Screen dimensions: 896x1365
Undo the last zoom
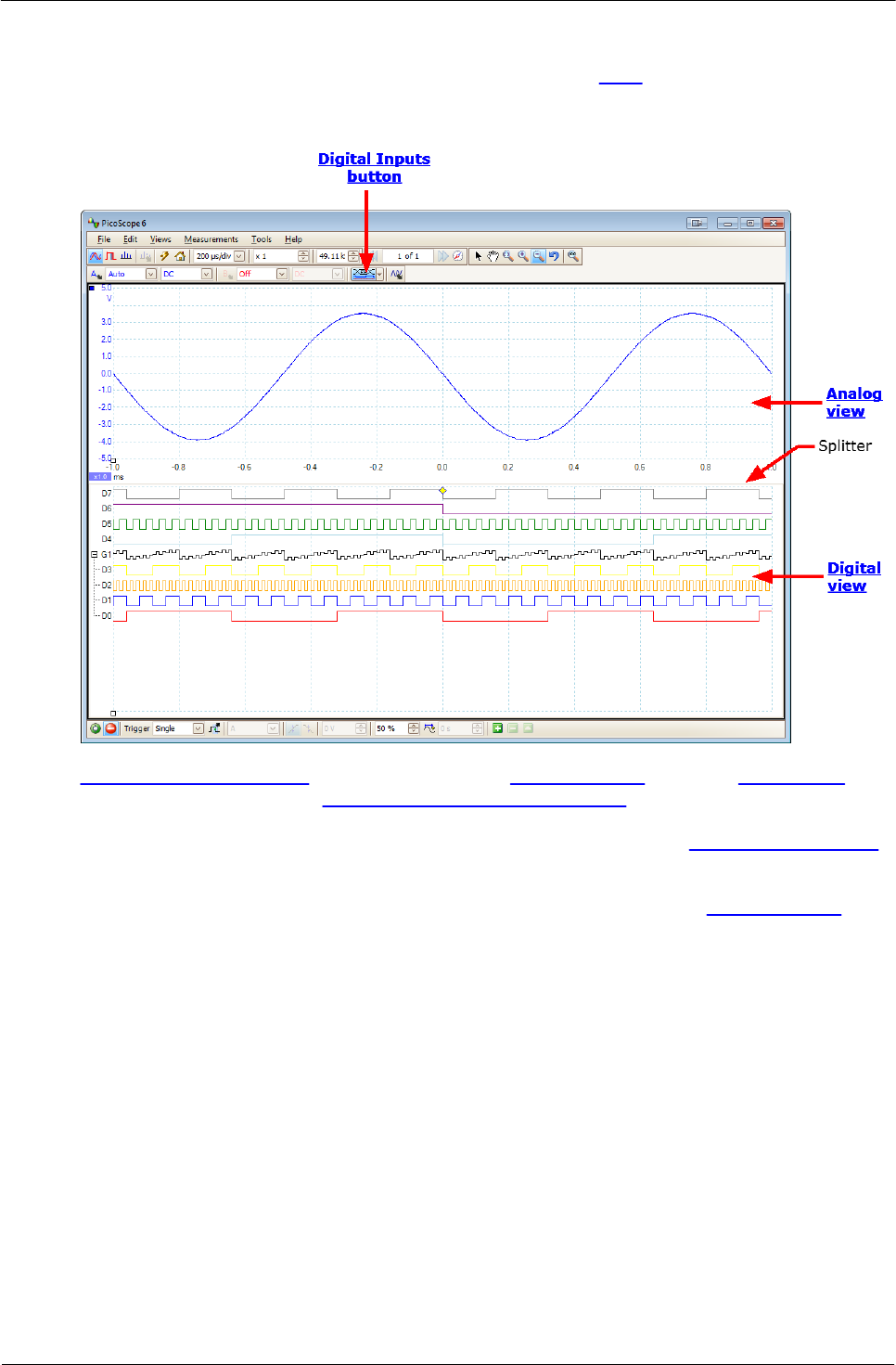(554, 256)
